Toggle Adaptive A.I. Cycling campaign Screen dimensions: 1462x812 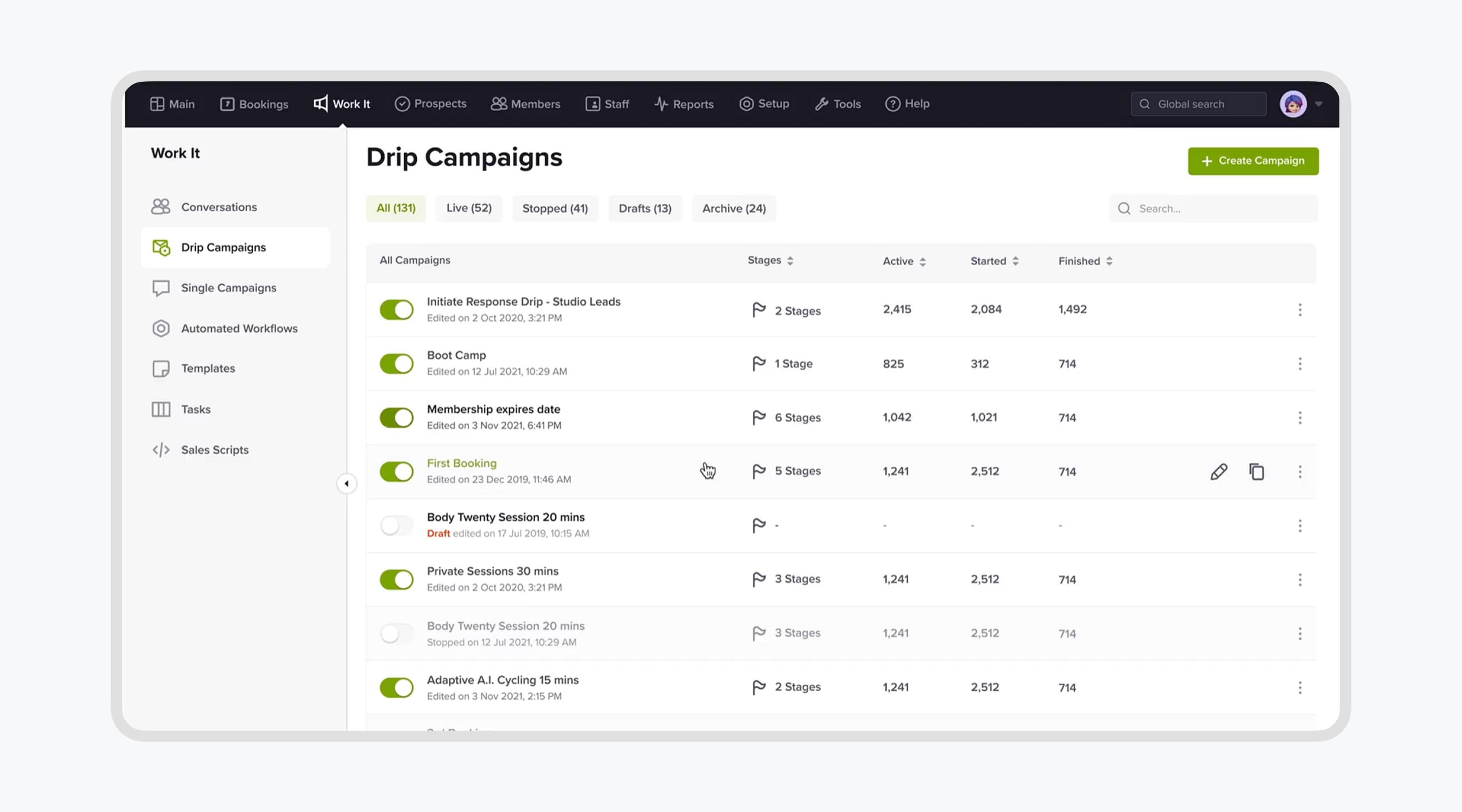396,687
